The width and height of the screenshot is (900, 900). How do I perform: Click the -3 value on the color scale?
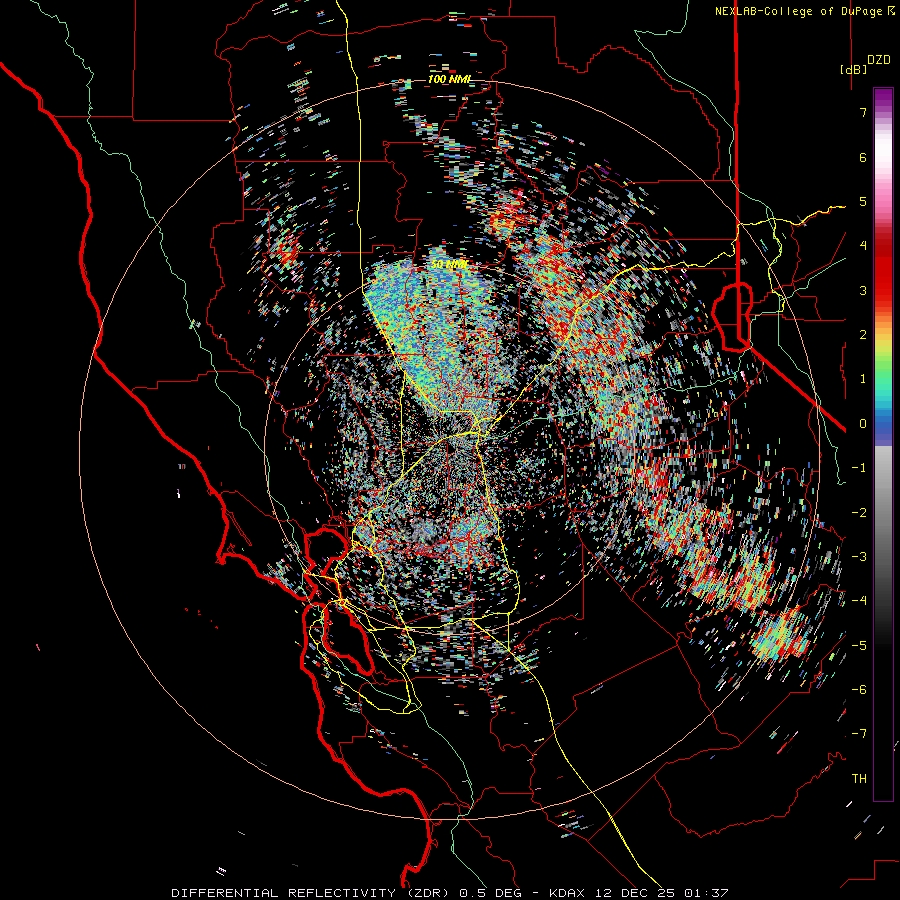(x=859, y=557)
